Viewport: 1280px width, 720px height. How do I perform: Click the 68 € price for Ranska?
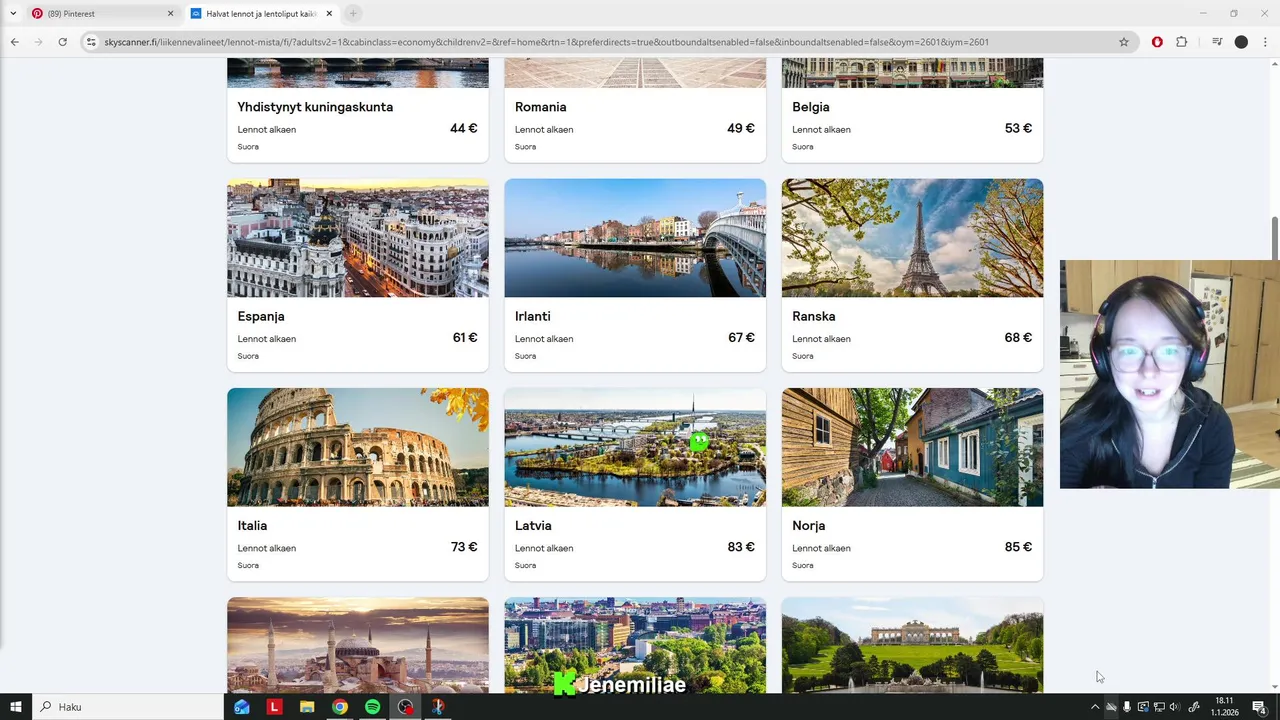point(1018,338)
